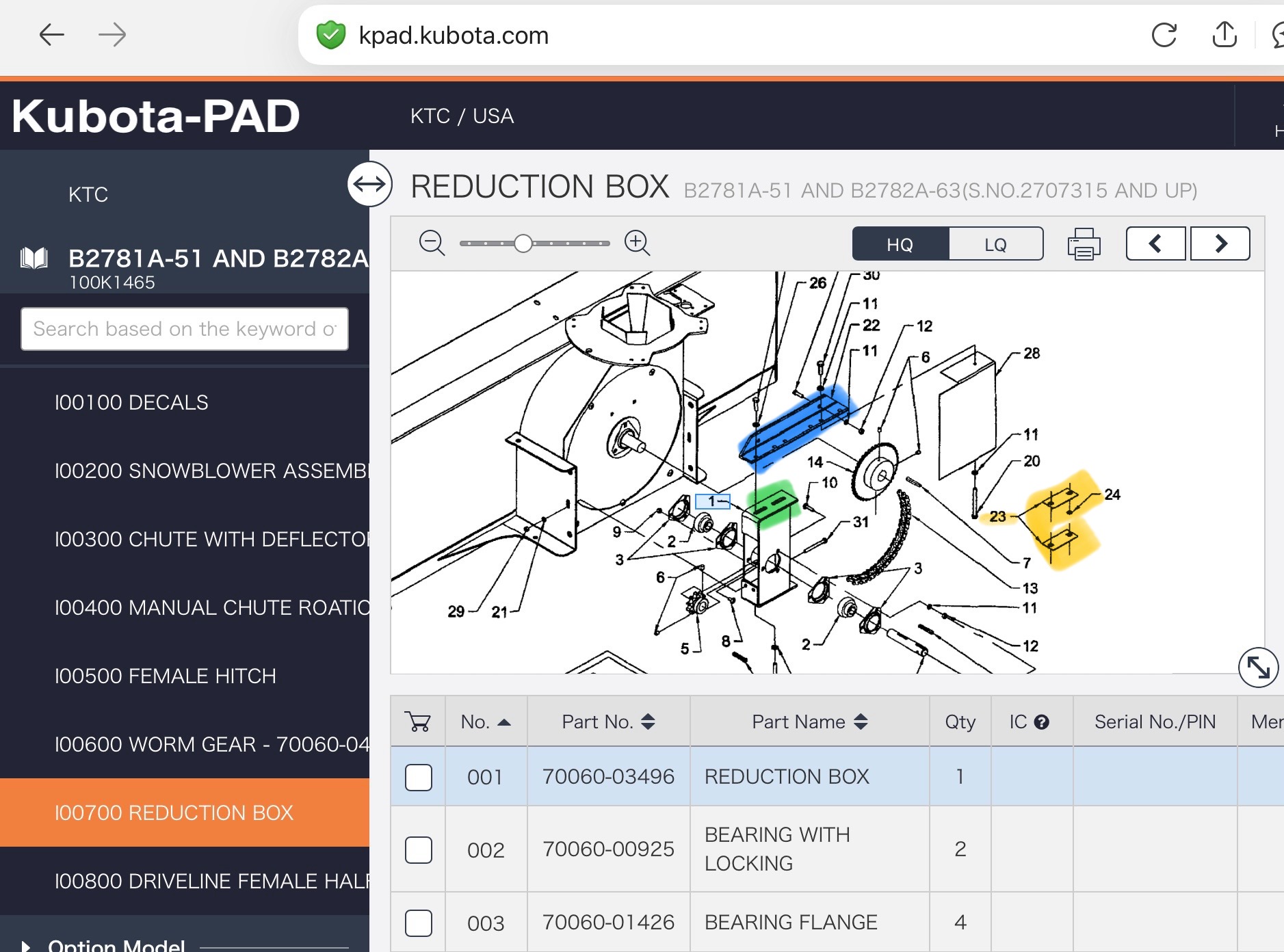Select checkbox for Bearing With Locking
This screenshot has height=952, width=1284.
point(419,849)
